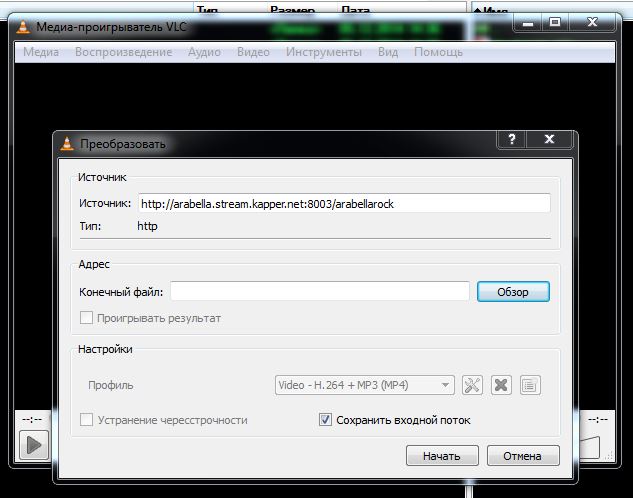The width and height of the screenshot is (633, 498).
Task: Minimize the VLC main window
Action: [528, 22]
